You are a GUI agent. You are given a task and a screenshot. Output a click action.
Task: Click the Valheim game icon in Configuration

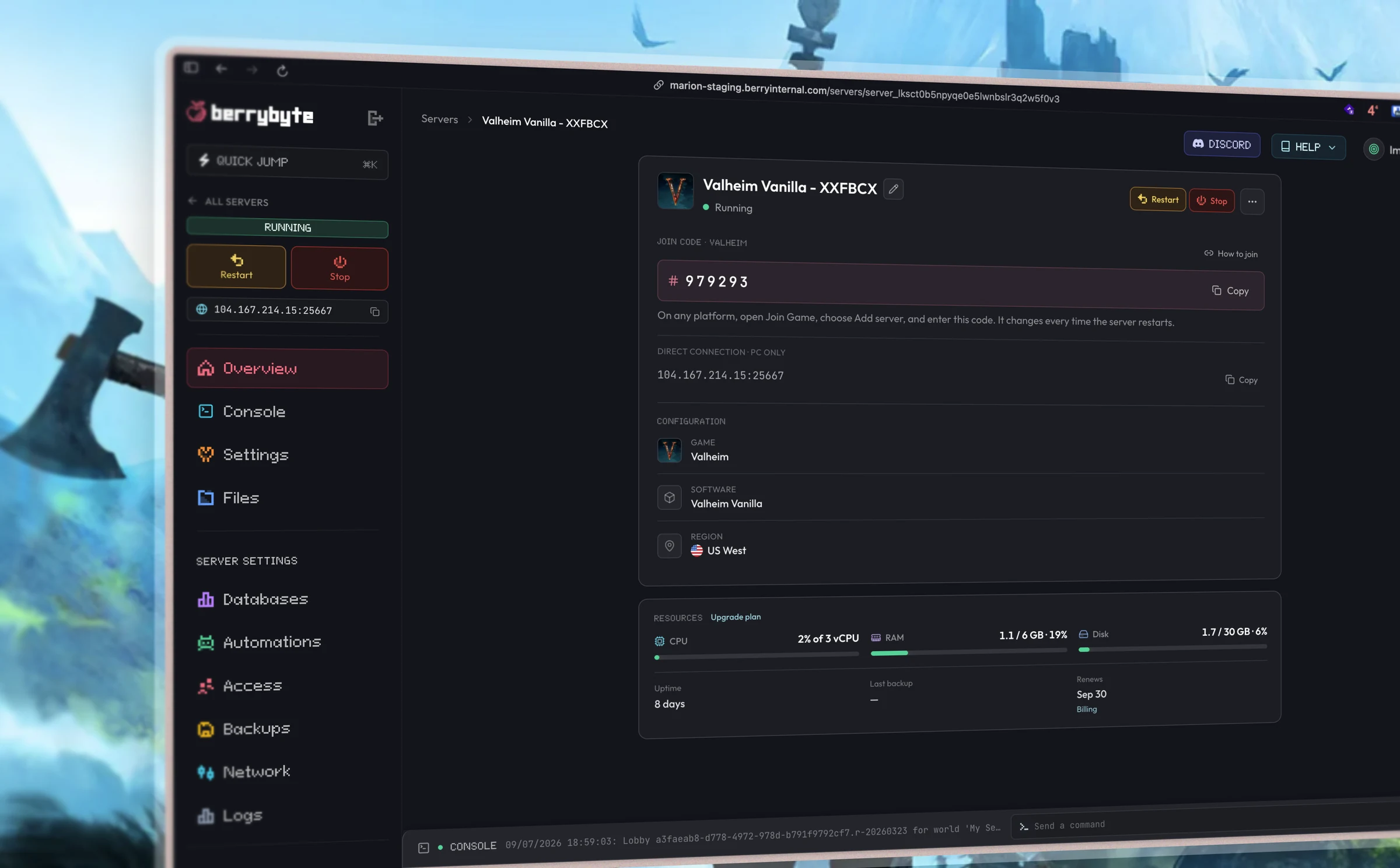click(669, 450)
